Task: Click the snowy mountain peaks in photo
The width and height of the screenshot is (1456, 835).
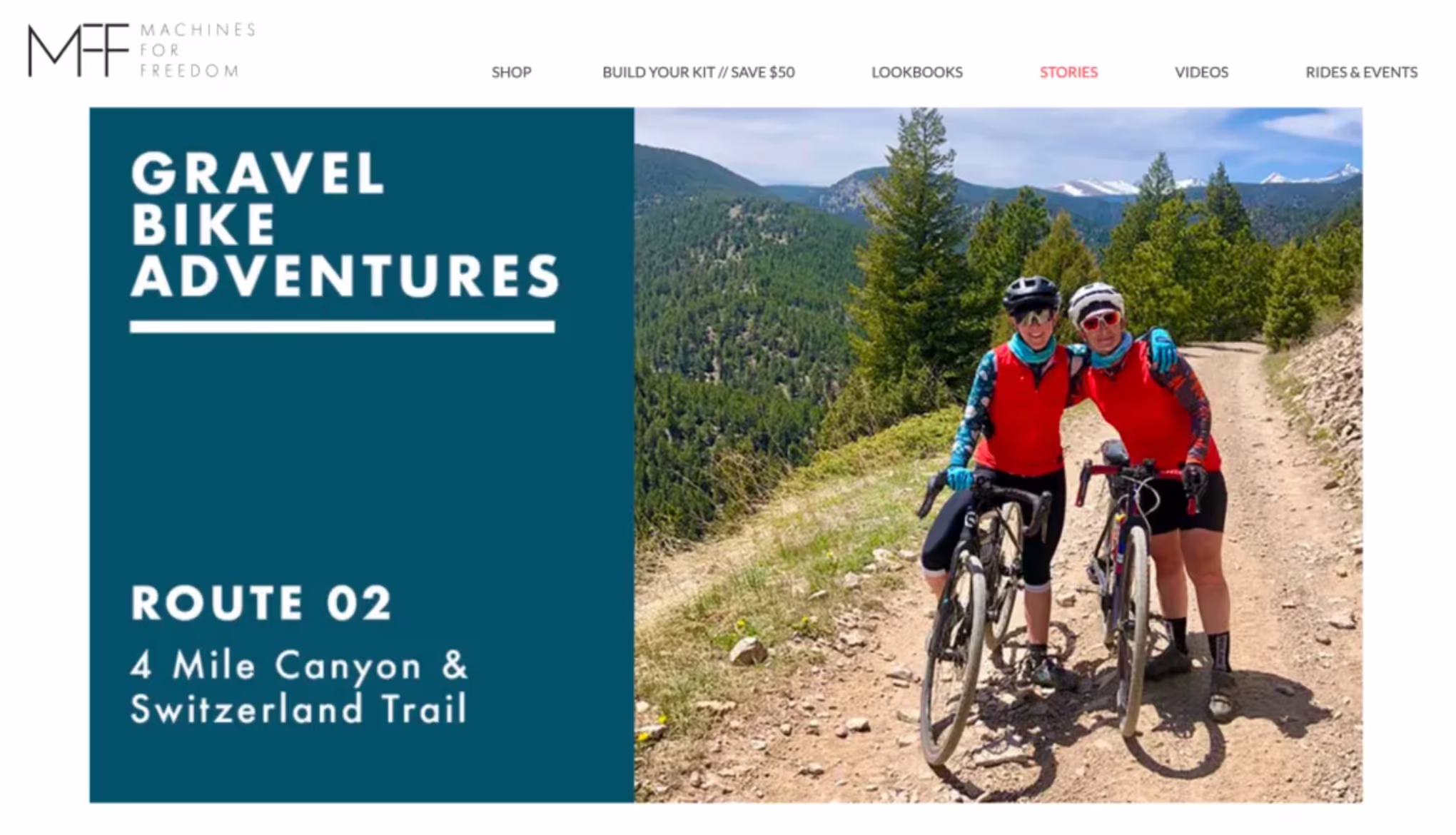Action: (1206, 182)
